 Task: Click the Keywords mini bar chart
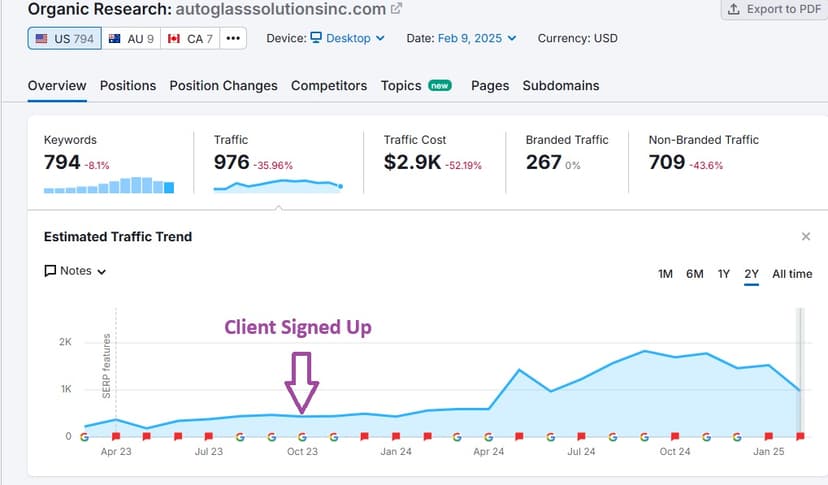(x=109, y=185)
